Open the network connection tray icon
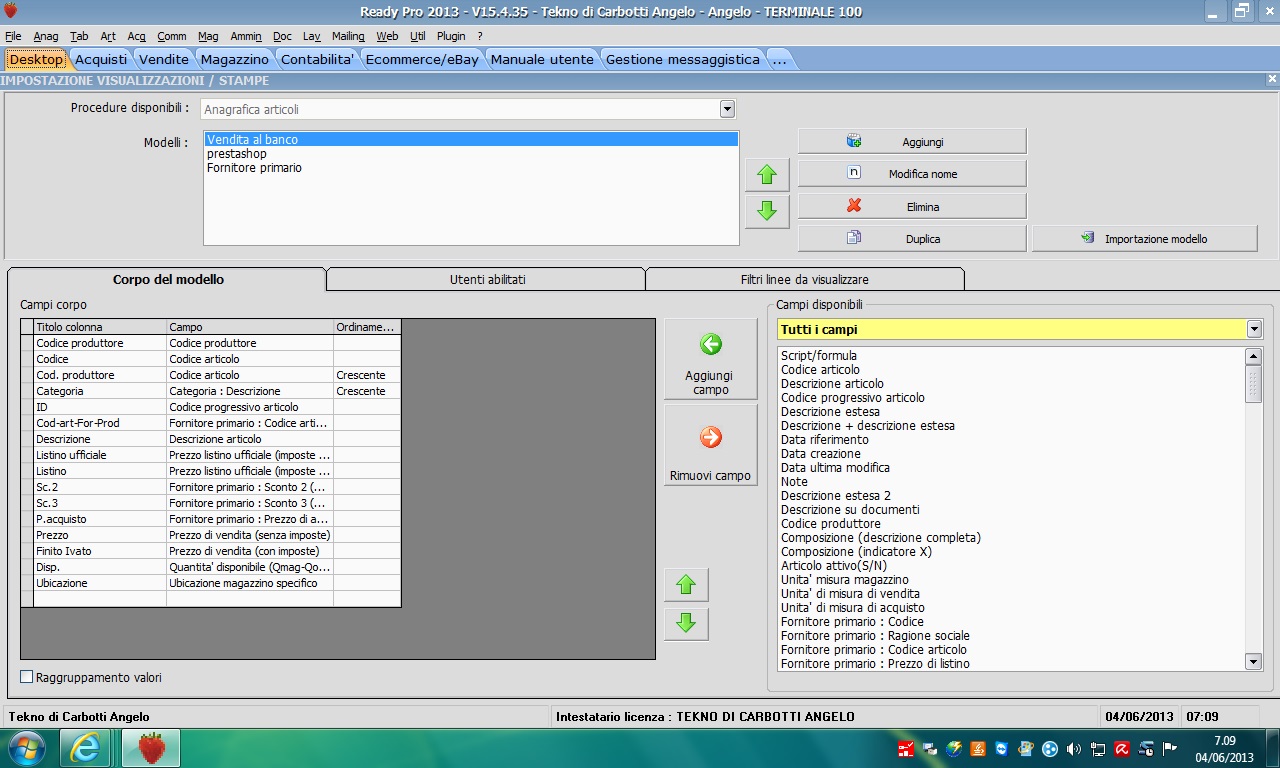 click(x=1098, y=748)
